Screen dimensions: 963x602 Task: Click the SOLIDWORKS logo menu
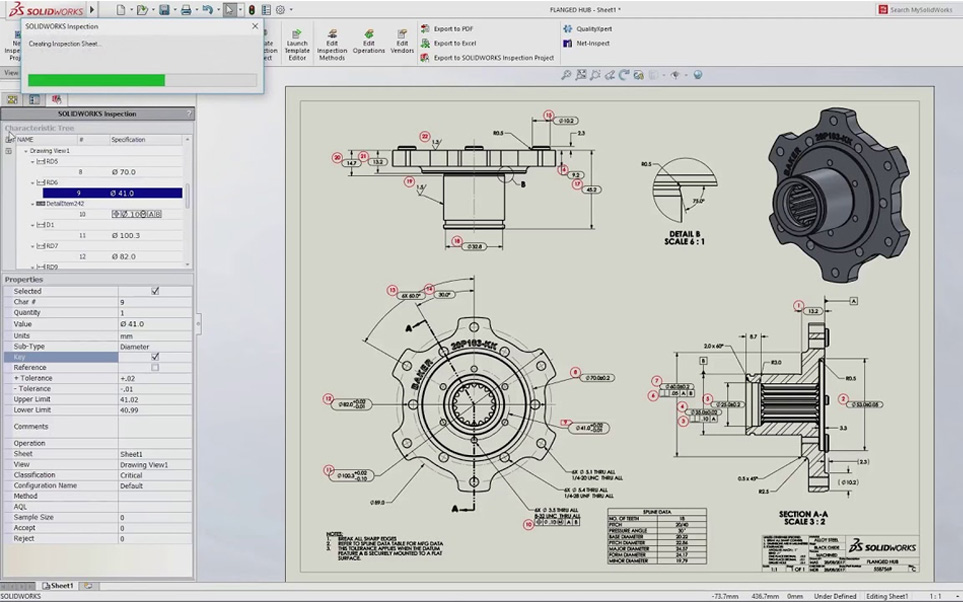46,10
